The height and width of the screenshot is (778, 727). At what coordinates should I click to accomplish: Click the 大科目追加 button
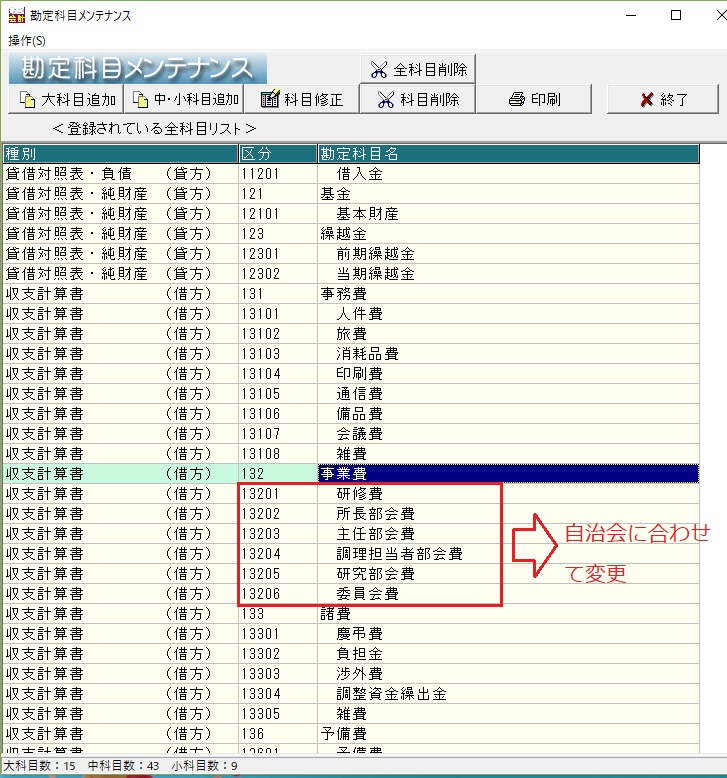[x=65, y=99]
